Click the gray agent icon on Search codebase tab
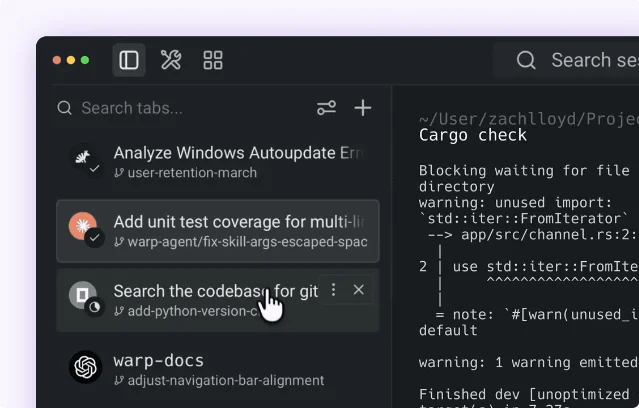Screen dimensions: 639x408 [x=83, y=294]
